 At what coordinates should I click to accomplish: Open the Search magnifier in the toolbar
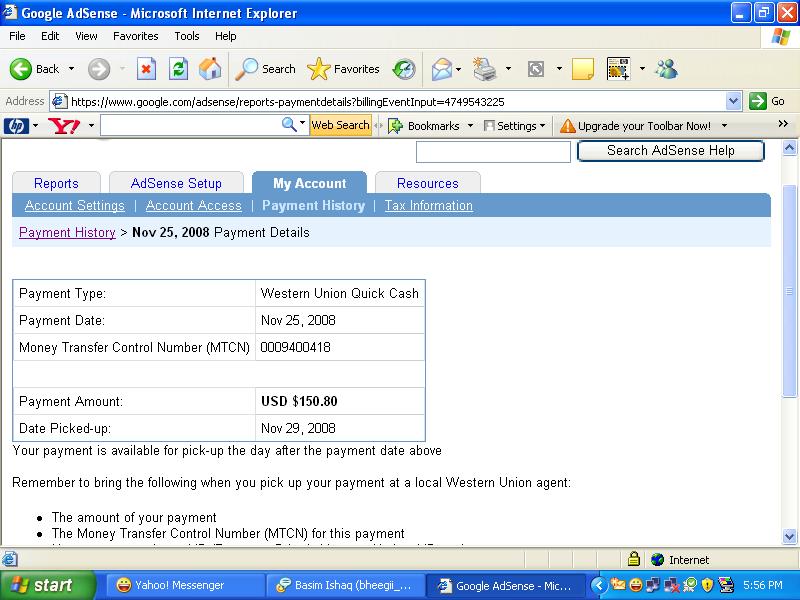tap(247, 69)
